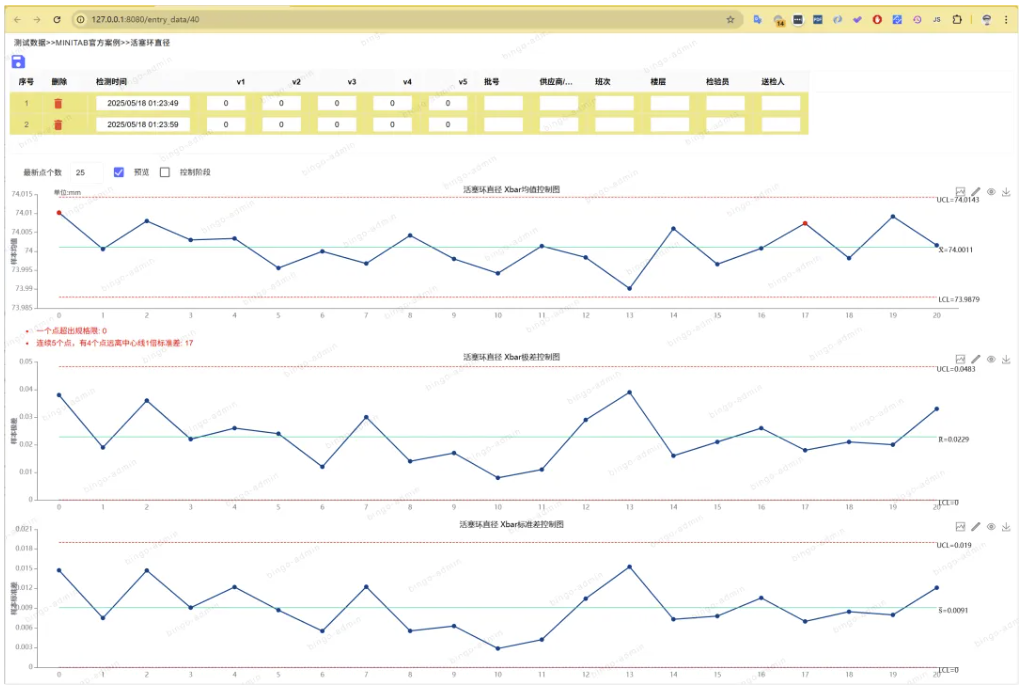Download the Xbar range control chart
Screen dimensions: 1034x692
pyautogui.click(x=1006, y=359)
